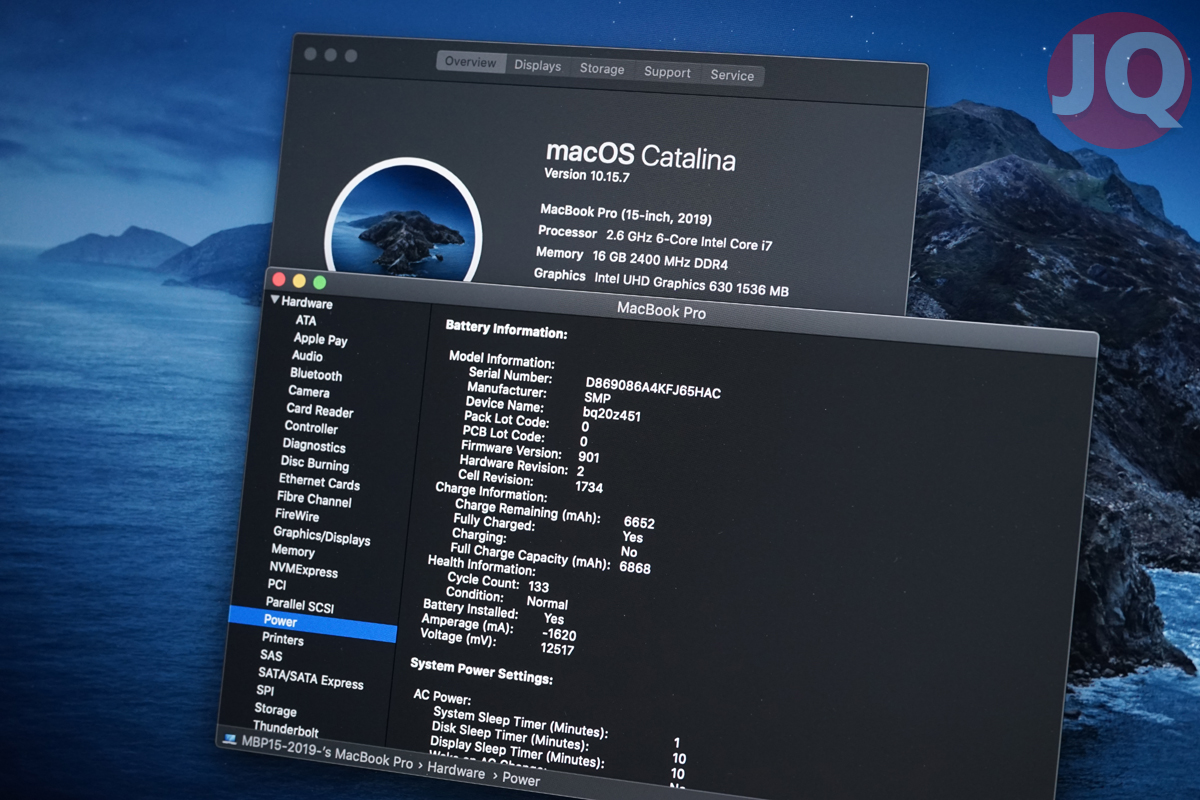Click charge remaining value 6652
The height and width of the screenshot is (800, 1200).
639,522
